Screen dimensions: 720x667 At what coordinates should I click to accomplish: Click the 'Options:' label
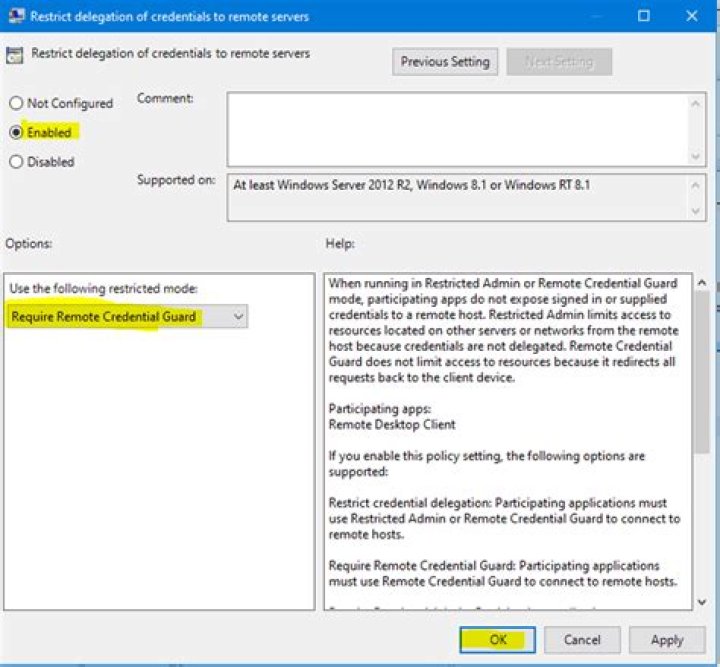pos(28,243)
